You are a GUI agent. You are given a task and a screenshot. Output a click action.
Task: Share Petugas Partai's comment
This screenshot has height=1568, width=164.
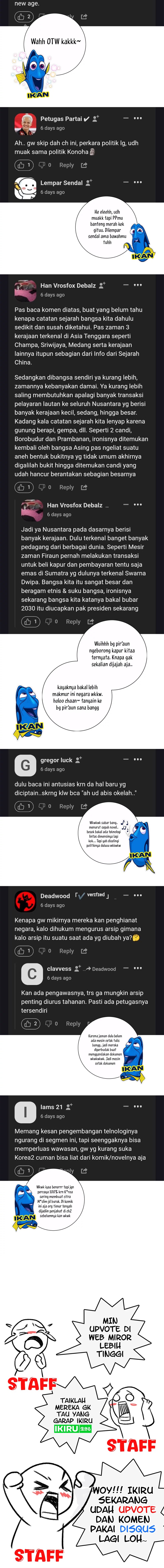coord(84,165)
